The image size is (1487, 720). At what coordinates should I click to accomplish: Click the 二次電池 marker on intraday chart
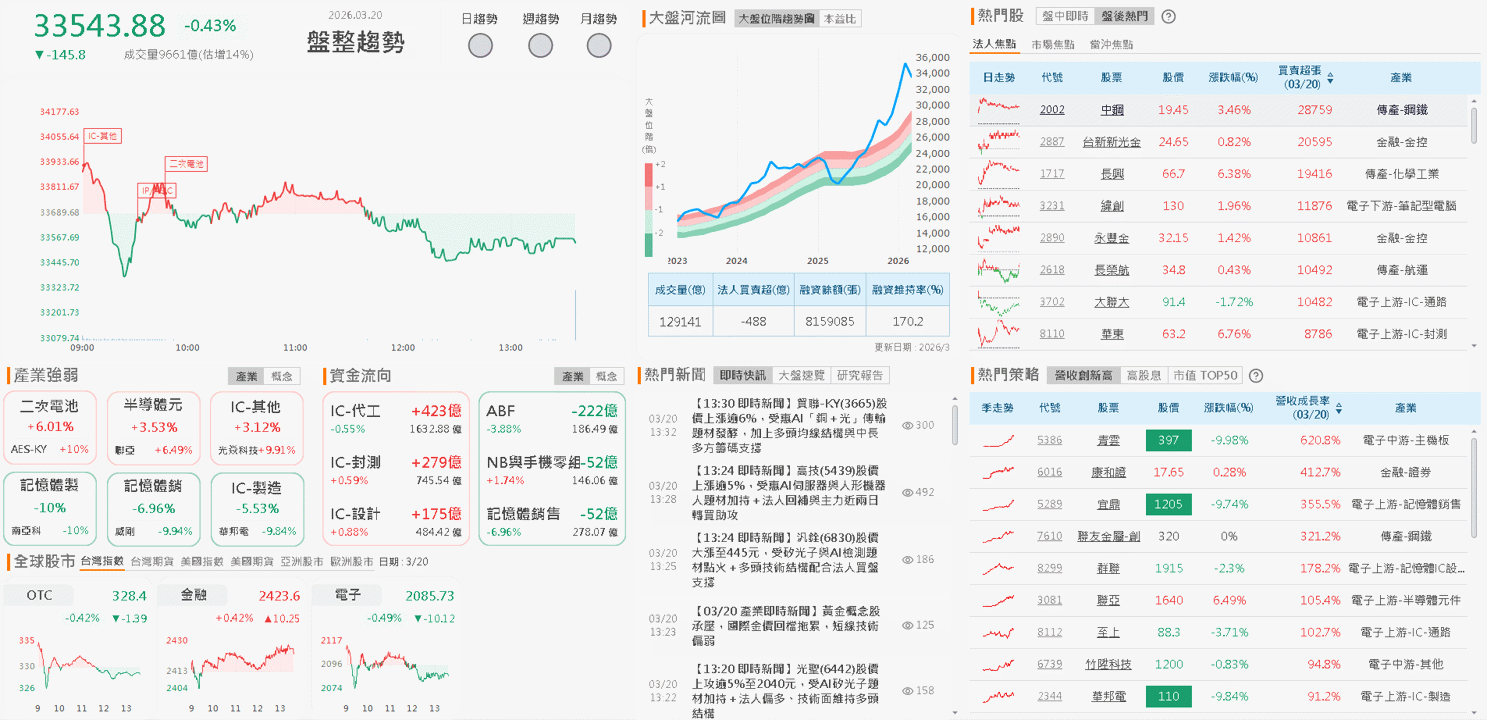point(186,163)
